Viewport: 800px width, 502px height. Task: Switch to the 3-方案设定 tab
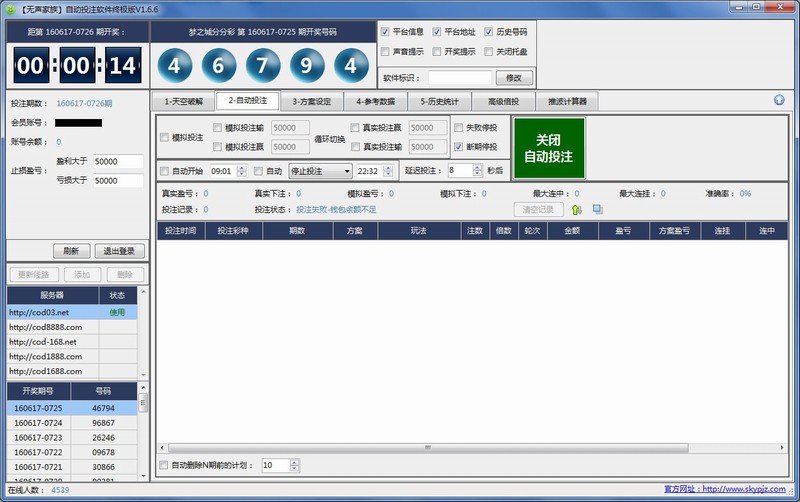click(311, 101)
